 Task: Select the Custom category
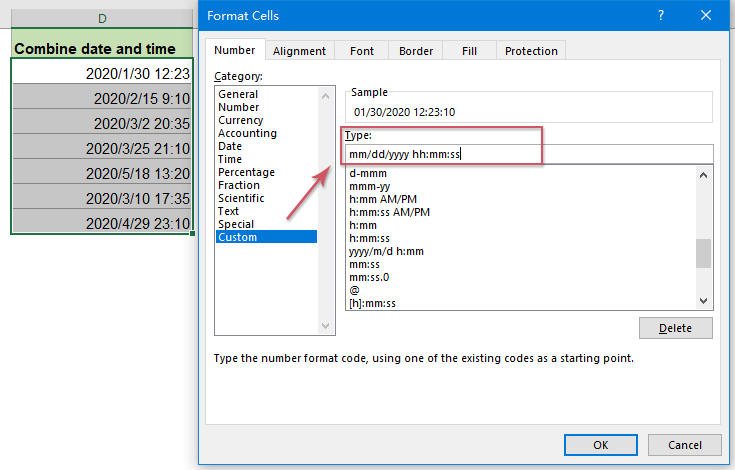click(x=237, y=237)
